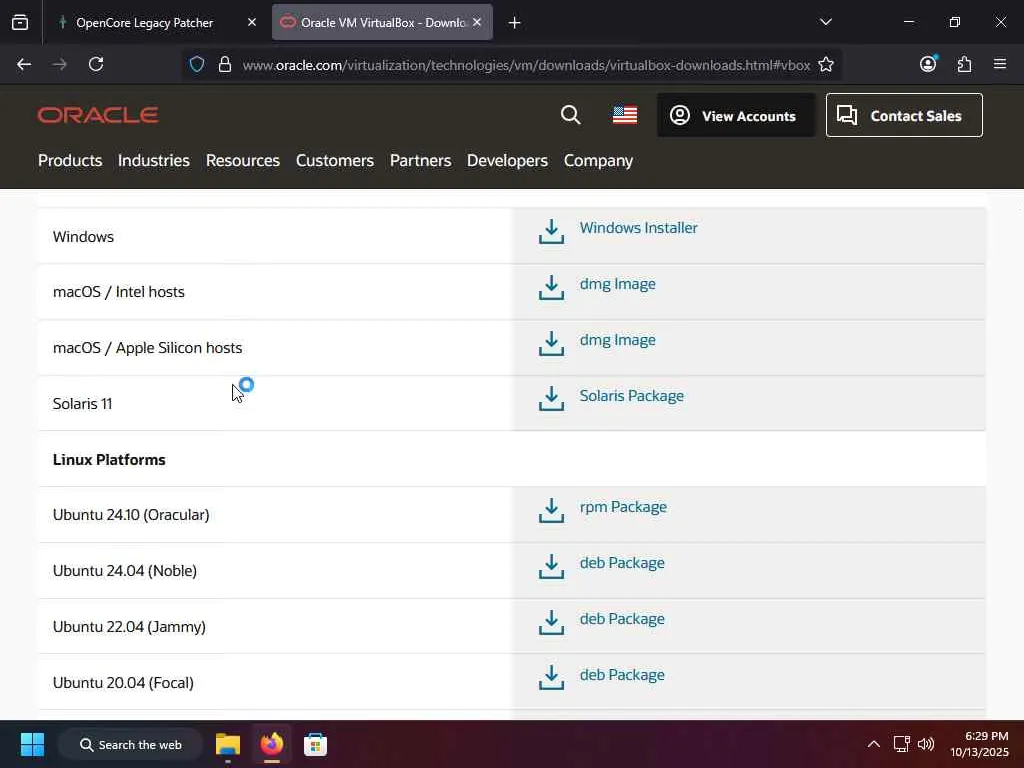Open the Windows Start button
Viewport: 1024px width, 768px height.
[x=32, y=744]
